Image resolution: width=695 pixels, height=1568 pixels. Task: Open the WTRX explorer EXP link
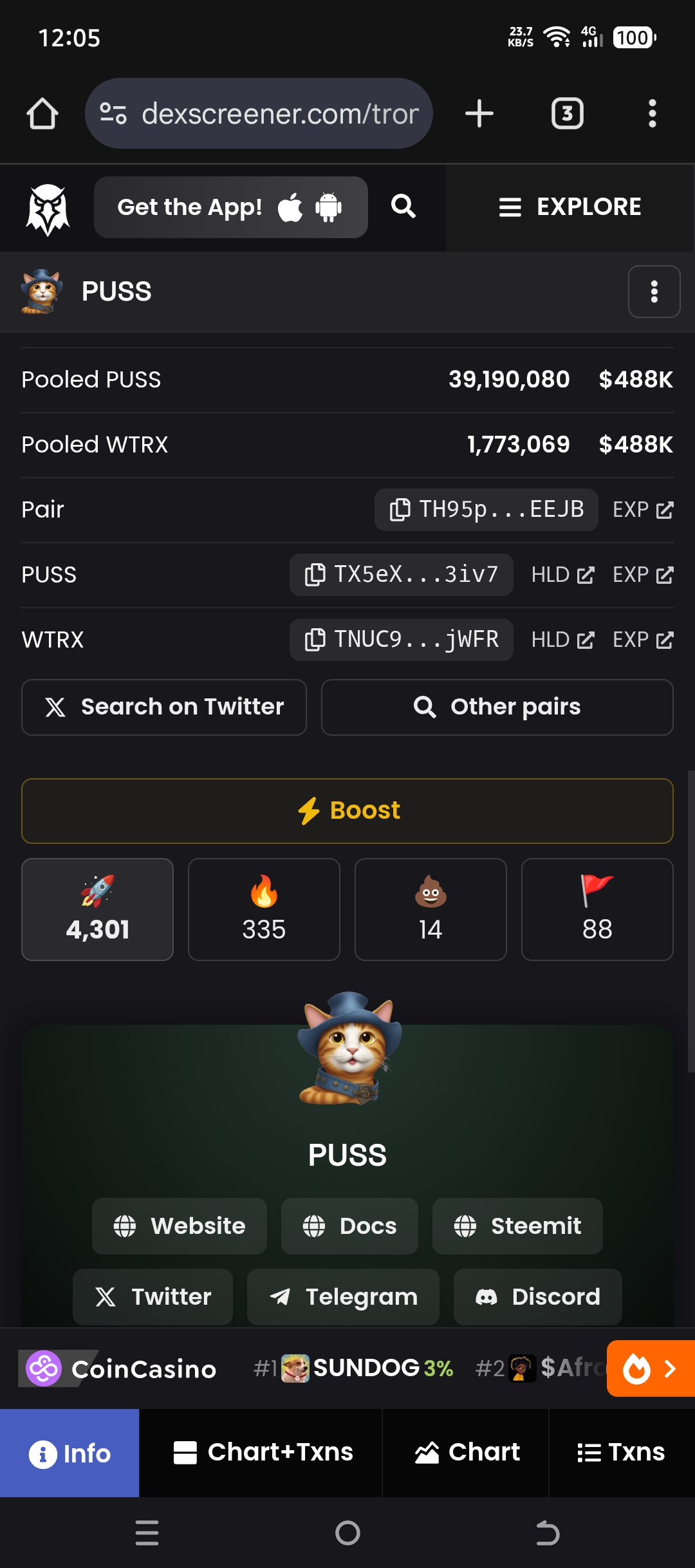(x=643, y=640)
